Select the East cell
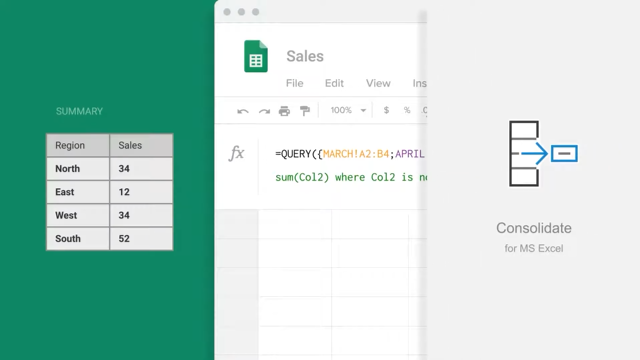 78,192
